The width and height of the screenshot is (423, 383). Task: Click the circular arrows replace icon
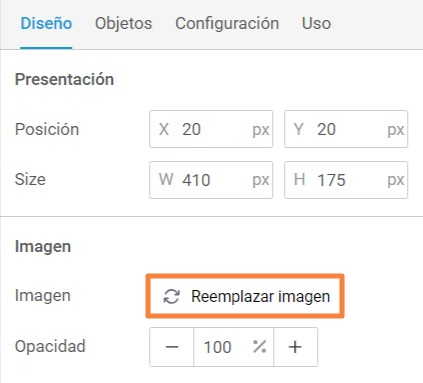(x=172, y=296)
